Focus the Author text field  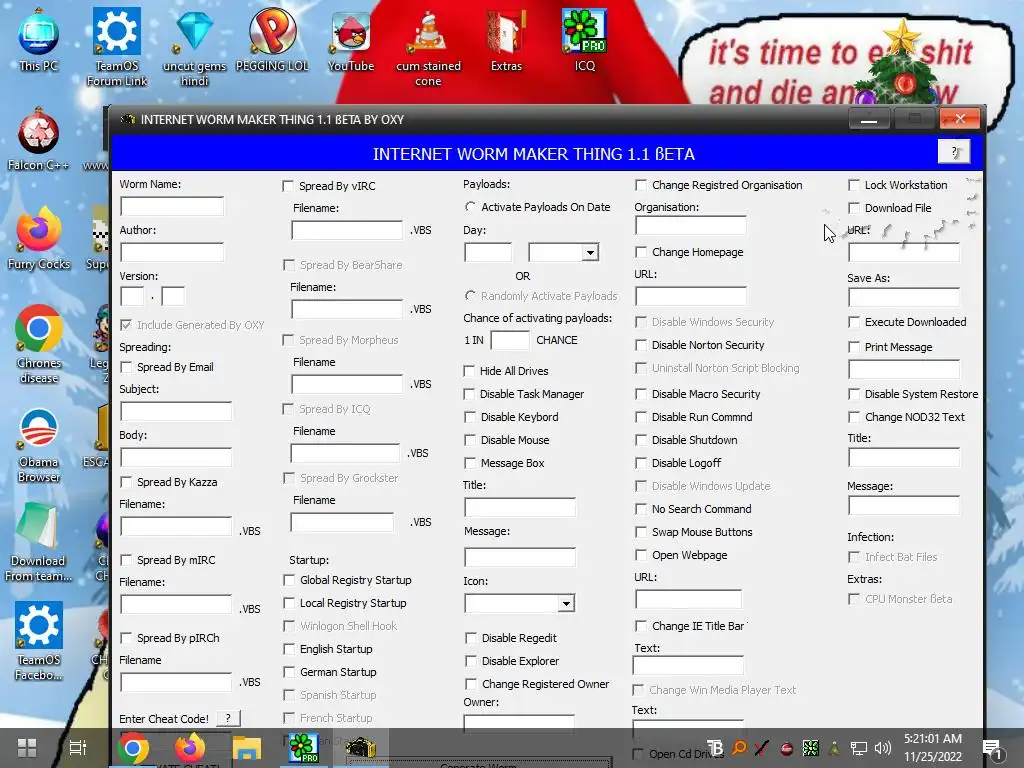click(172, 252)
